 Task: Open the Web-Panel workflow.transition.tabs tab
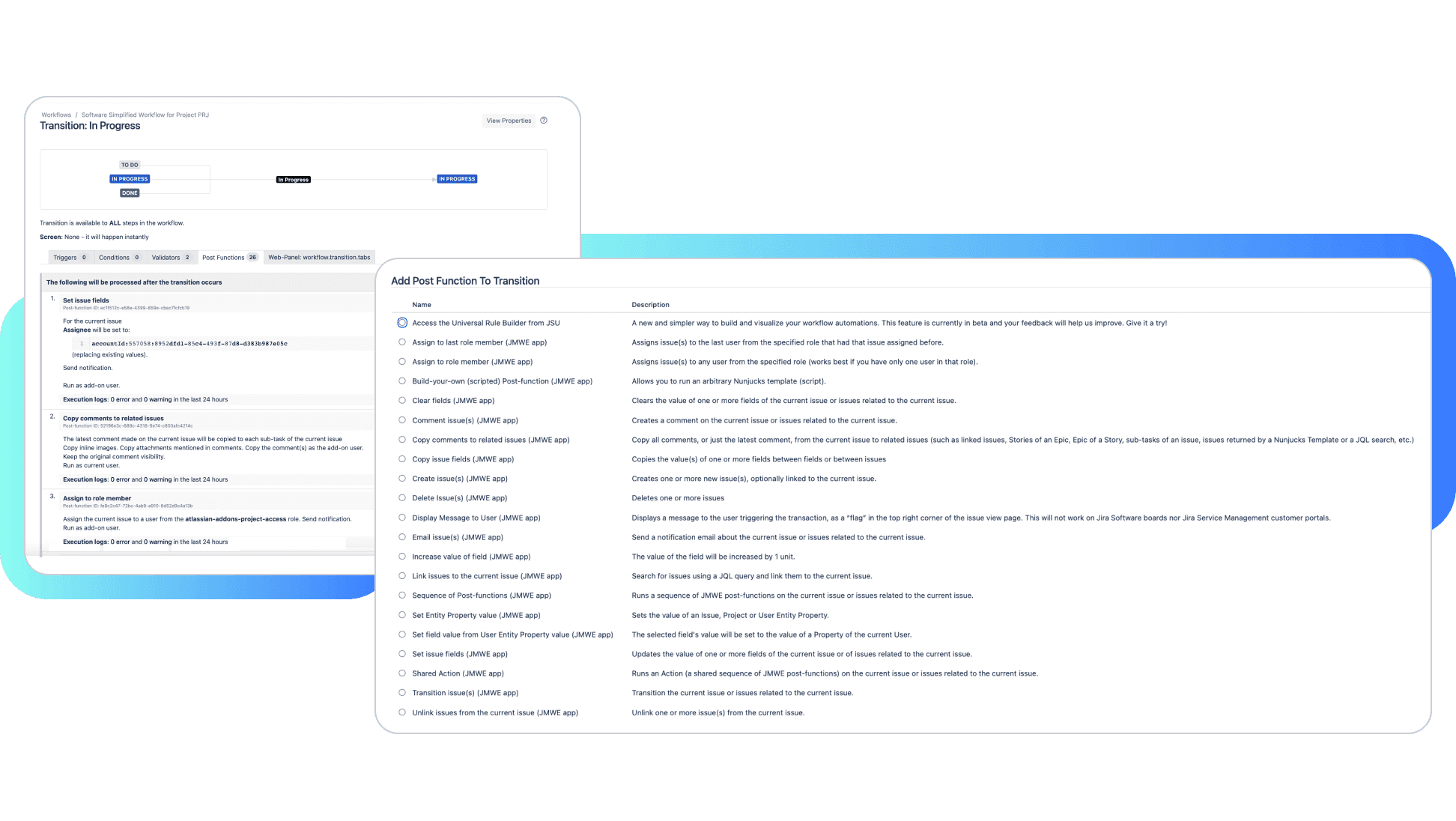coord(319,258)
